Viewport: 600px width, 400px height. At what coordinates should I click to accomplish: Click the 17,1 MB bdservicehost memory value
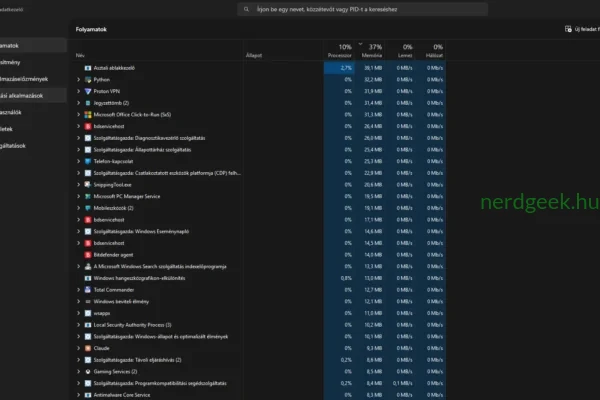(x=373, y=220)
